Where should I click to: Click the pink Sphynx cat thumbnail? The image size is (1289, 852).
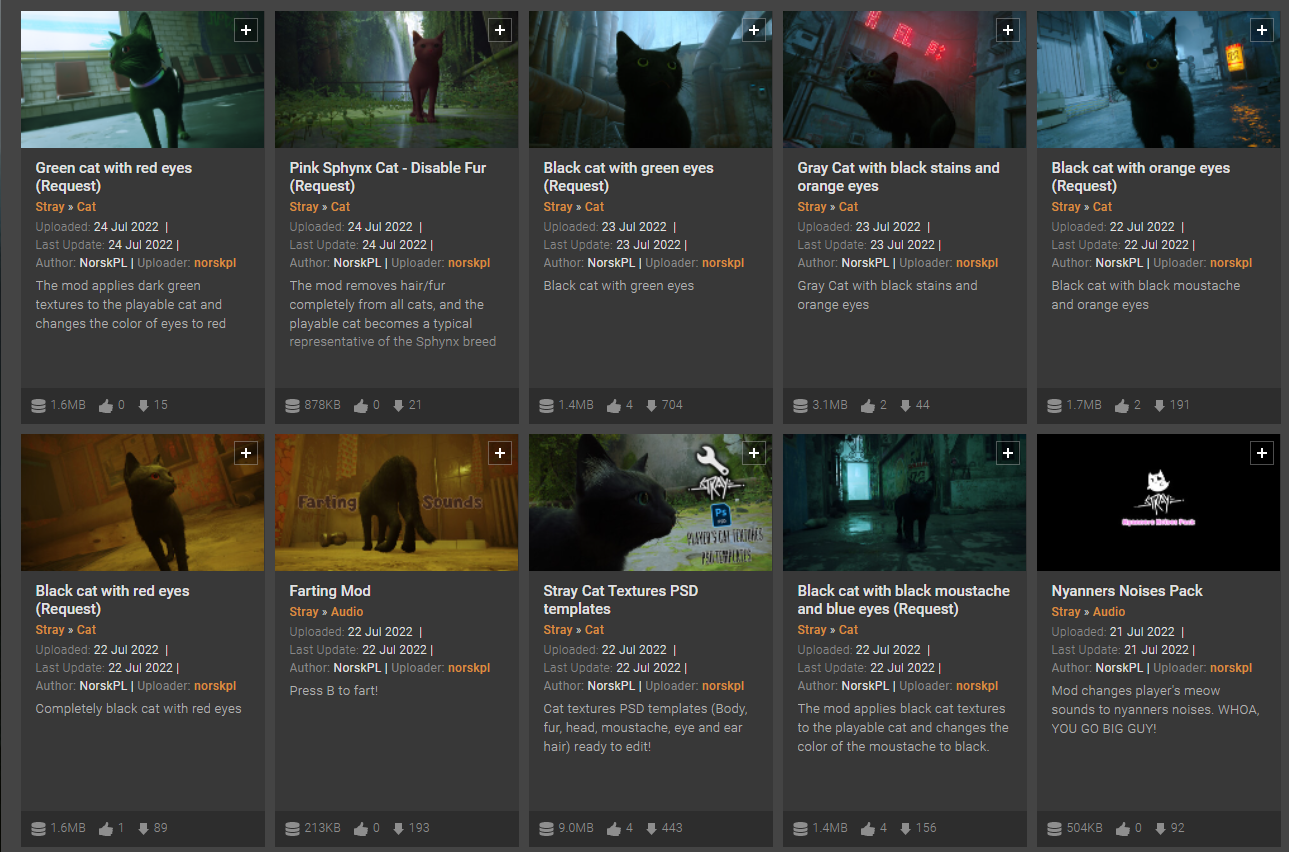[396, 80]
